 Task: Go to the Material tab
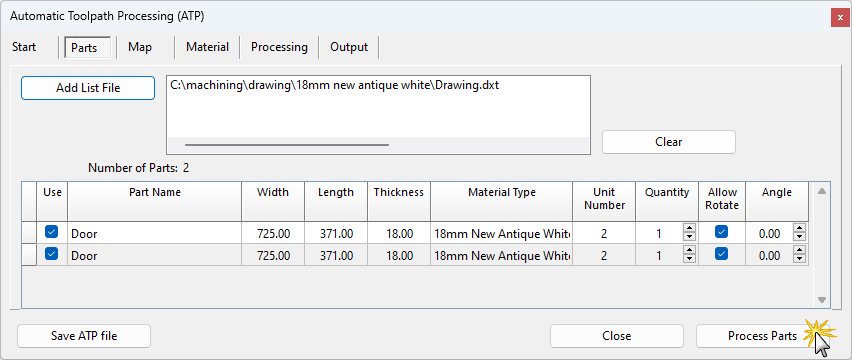(207, 47)
